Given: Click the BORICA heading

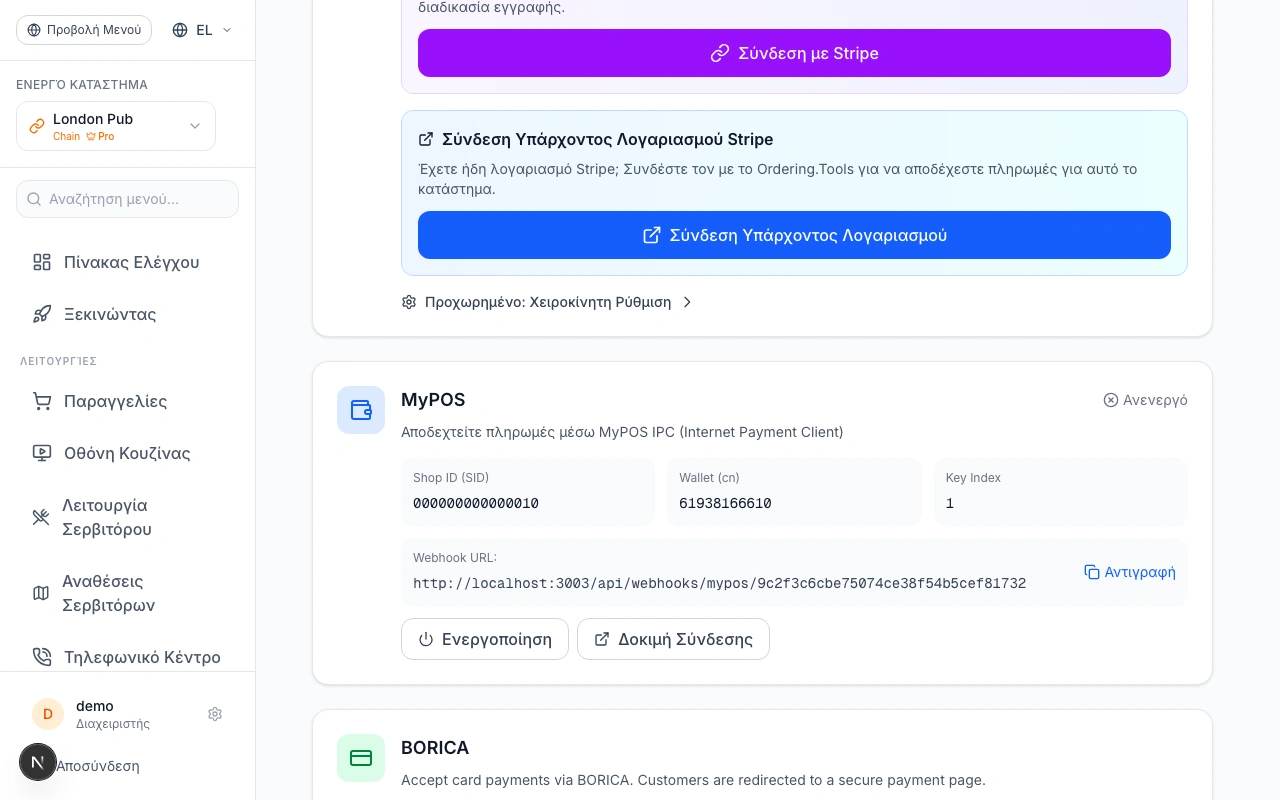Looking at the screenshot, I should pyautogui.click(x=435, y=748).
